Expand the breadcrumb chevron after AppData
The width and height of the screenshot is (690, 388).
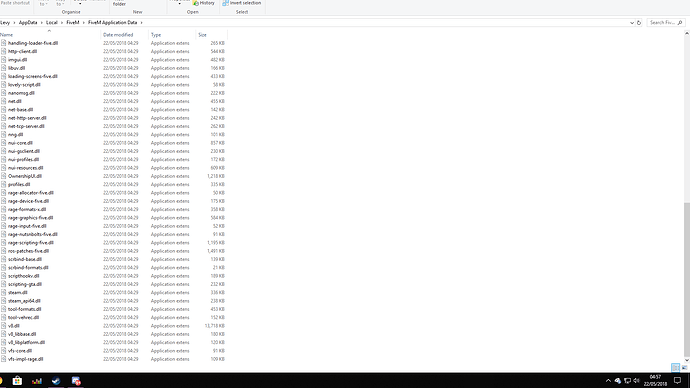coord(42,22)
